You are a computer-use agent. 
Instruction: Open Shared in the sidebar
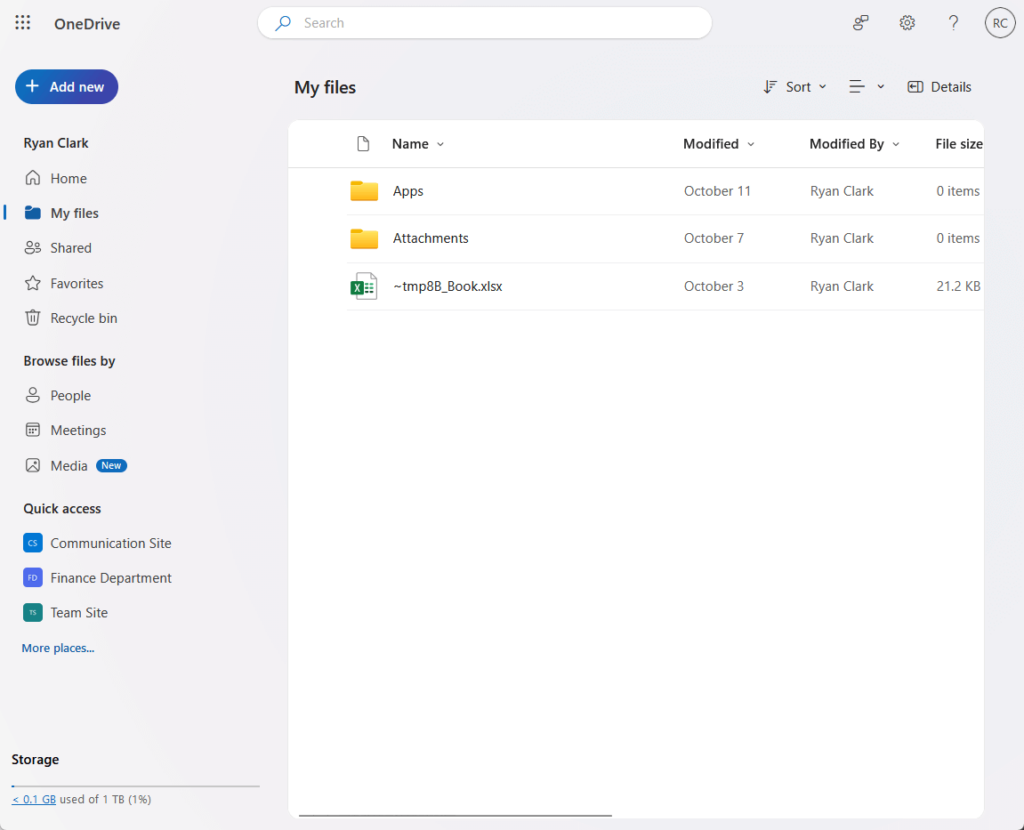point(71,247)
